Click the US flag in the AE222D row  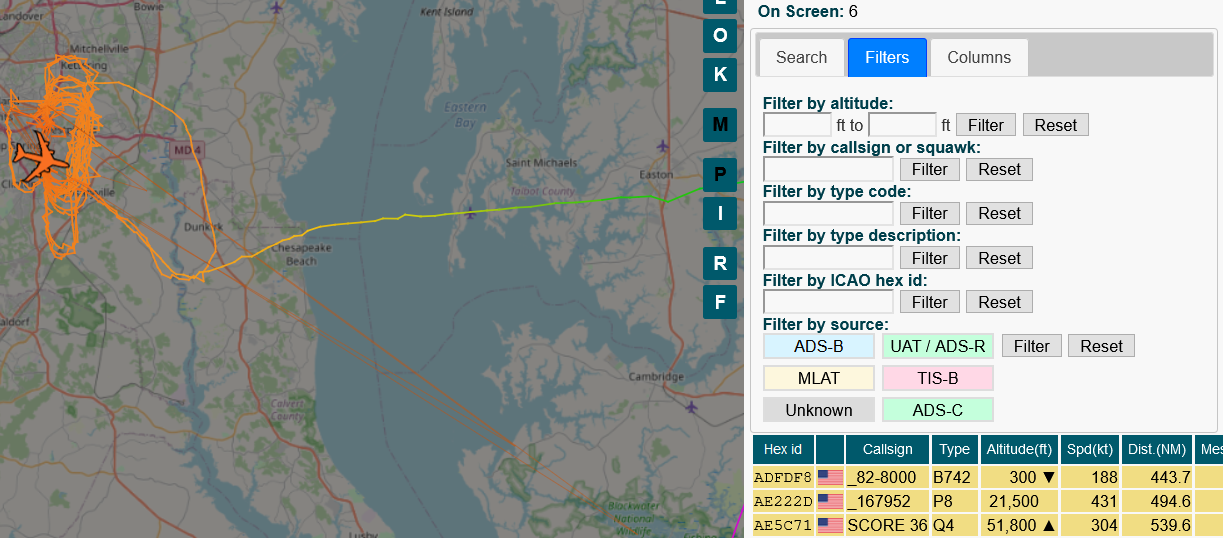coord(830,501)
